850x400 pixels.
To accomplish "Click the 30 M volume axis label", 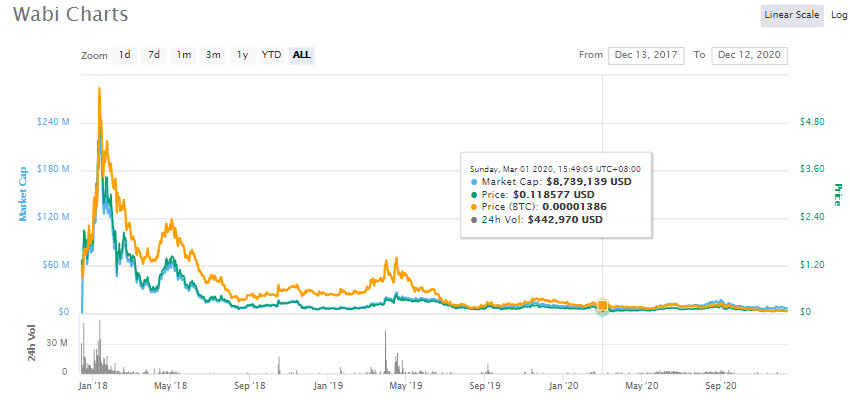I will click(56, 344).
